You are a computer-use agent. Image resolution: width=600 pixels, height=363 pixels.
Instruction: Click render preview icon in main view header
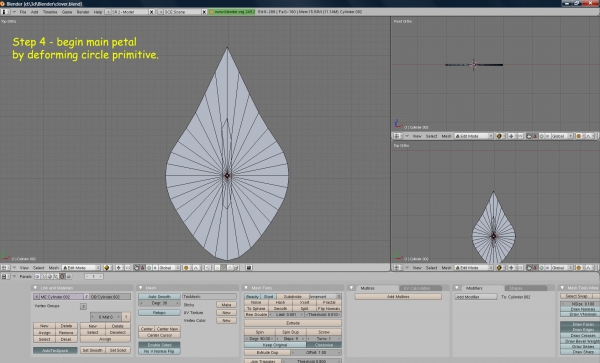click(249, 268)
